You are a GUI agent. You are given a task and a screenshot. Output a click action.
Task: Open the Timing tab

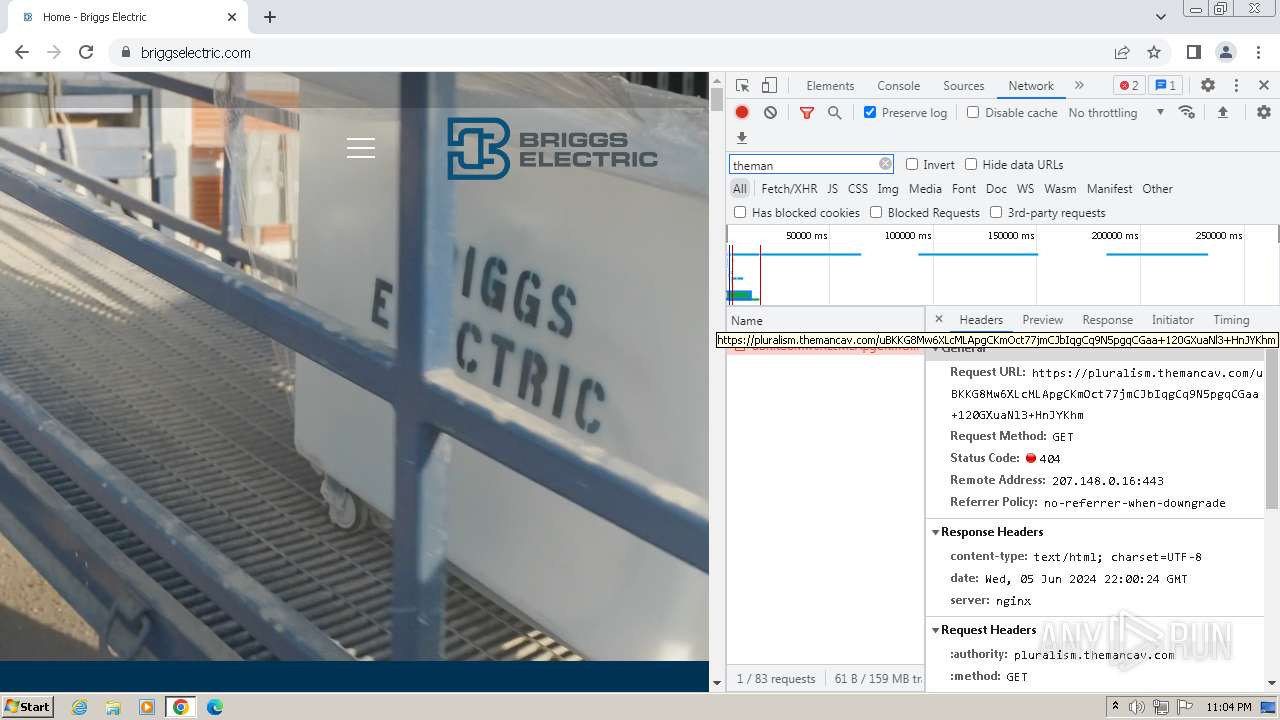tap(1231, 319)
